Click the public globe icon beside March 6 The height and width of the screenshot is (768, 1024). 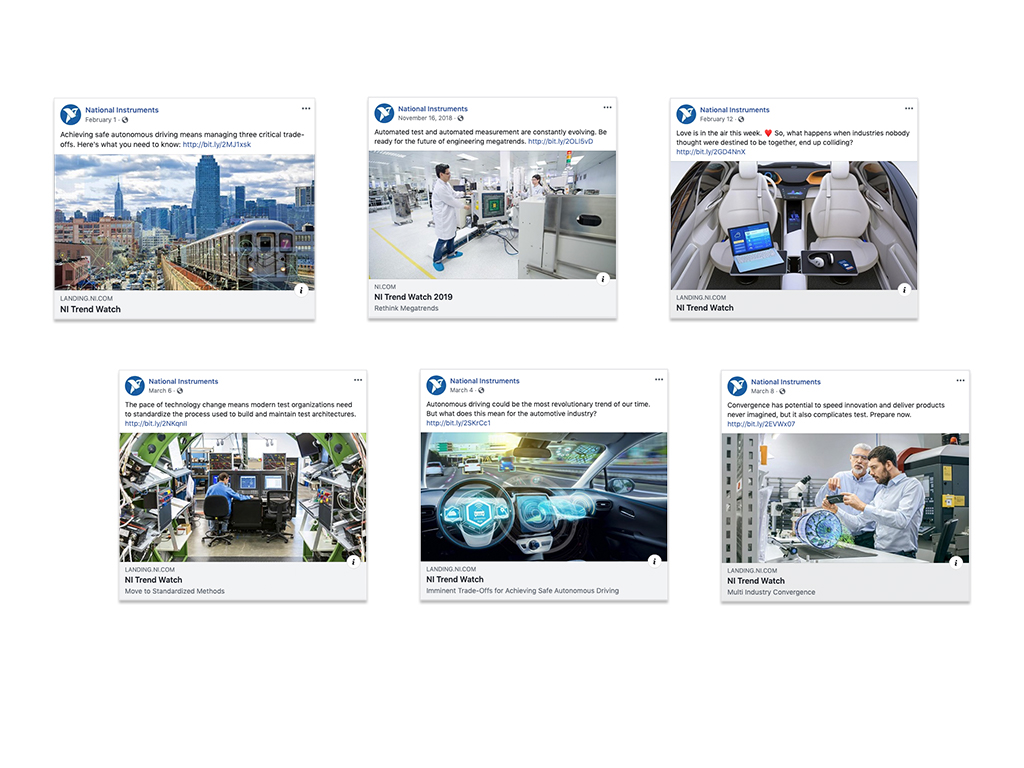(180, 391)
